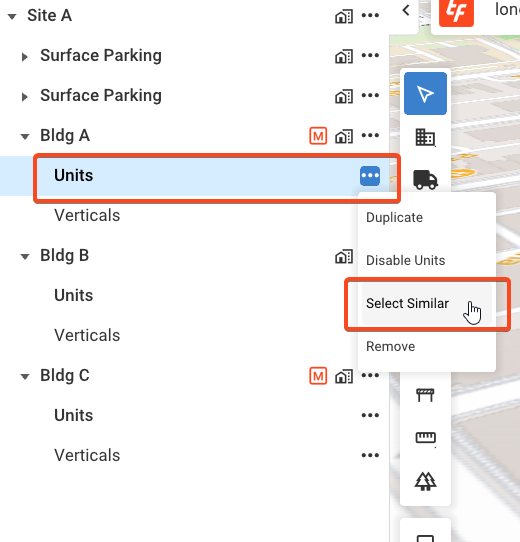Image resolution: width=520 pixels, height=542 pixels.
Task: Open the orange TF logo
Action: [456, 11]
